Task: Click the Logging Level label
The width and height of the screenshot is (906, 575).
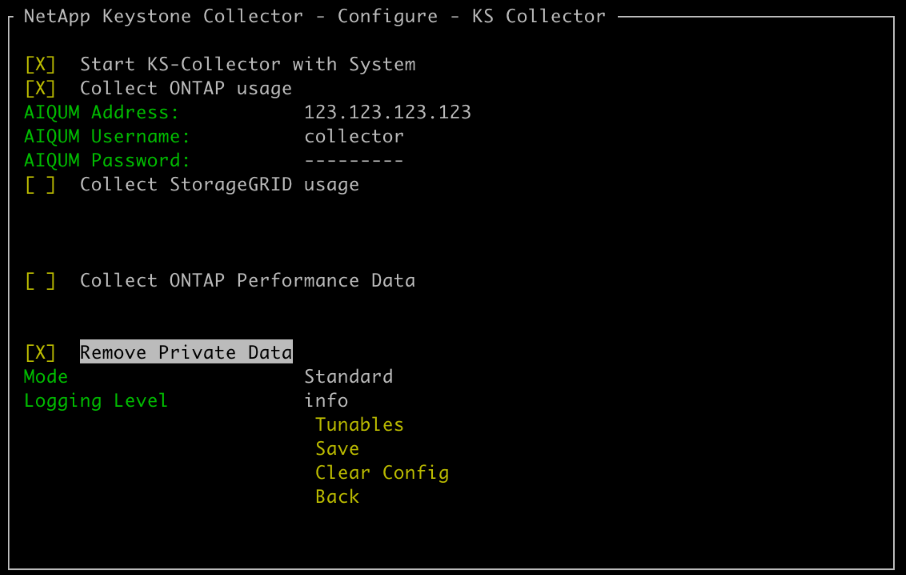Action: 96,401
